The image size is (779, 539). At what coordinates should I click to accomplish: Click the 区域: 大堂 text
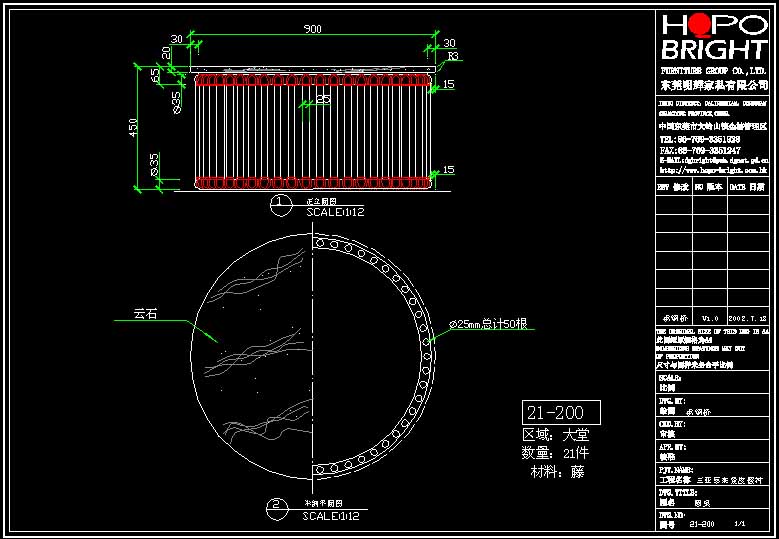click(x=556, y=435)
